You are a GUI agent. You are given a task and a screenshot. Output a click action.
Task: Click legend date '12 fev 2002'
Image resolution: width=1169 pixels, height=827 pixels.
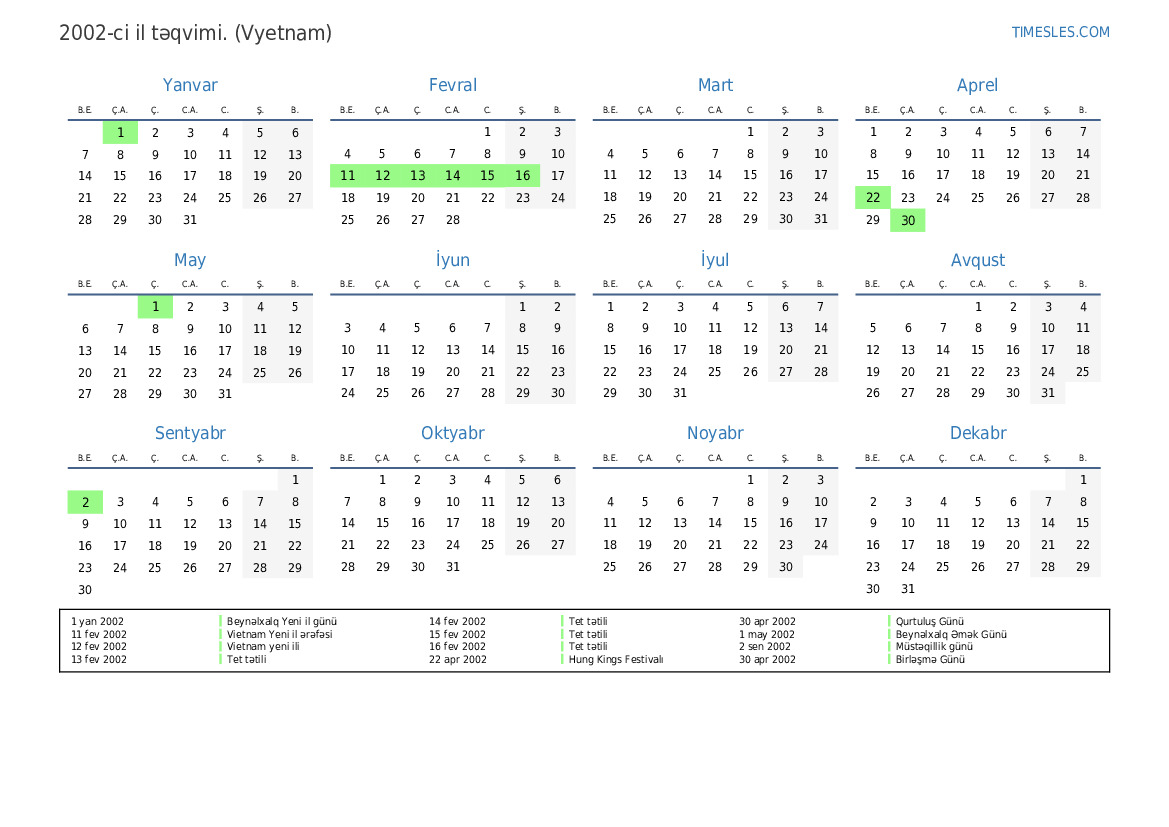99,647
